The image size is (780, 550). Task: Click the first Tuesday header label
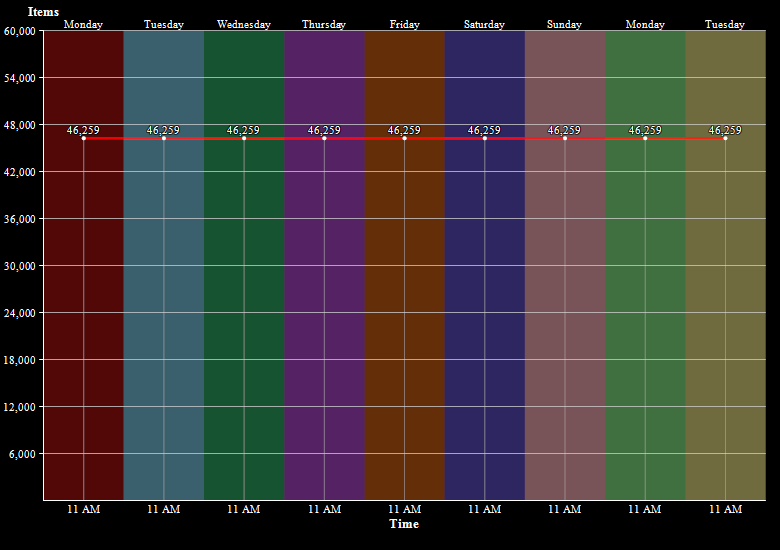[x=163, y=24]
